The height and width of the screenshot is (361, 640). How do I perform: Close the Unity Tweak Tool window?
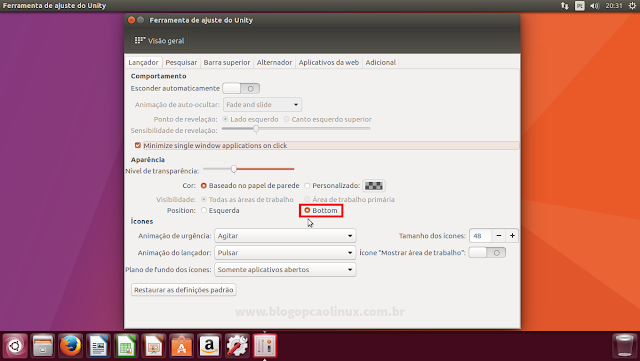tap(131, 20)
